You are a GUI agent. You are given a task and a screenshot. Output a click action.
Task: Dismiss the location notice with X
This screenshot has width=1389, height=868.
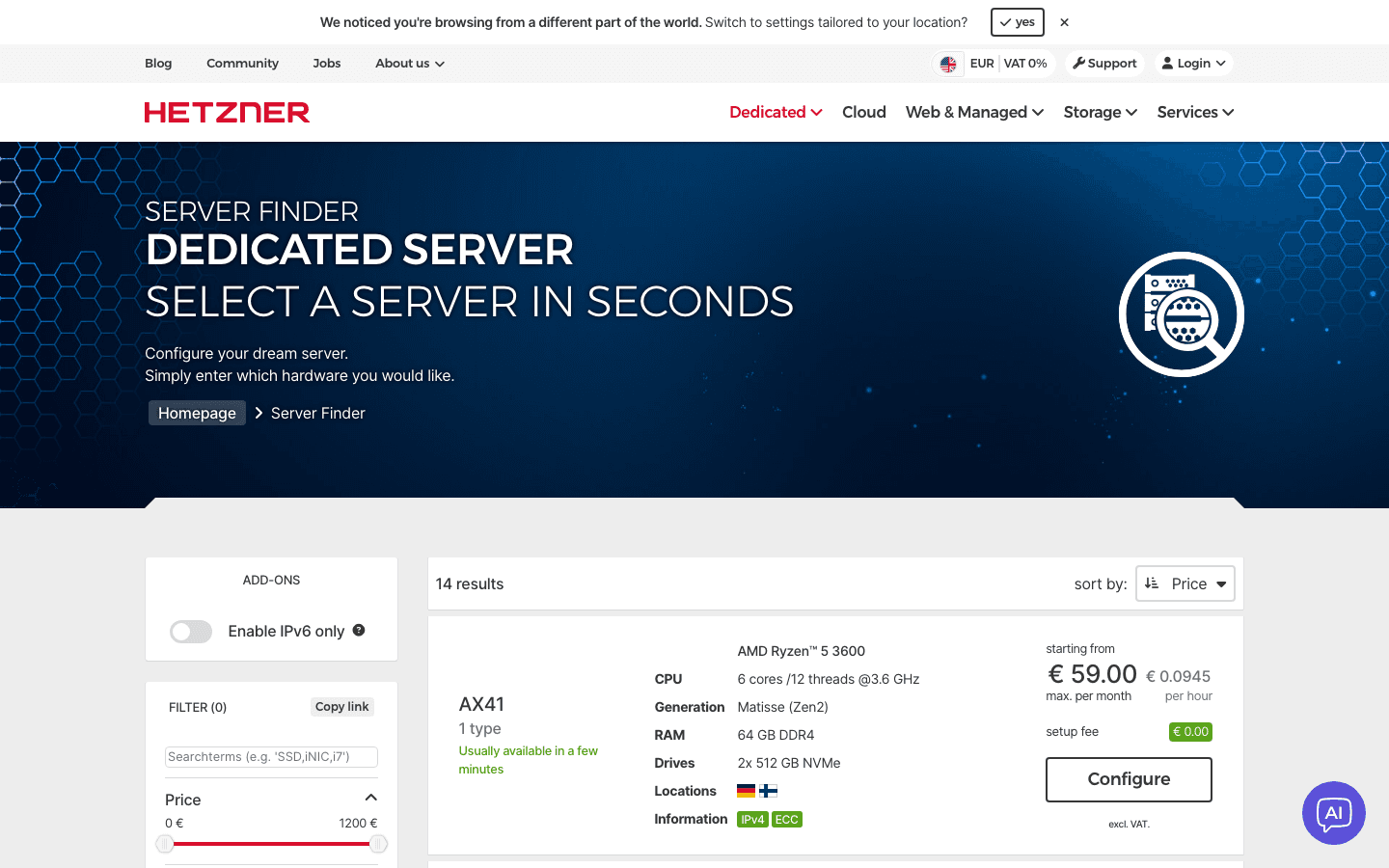point(1064,22)
